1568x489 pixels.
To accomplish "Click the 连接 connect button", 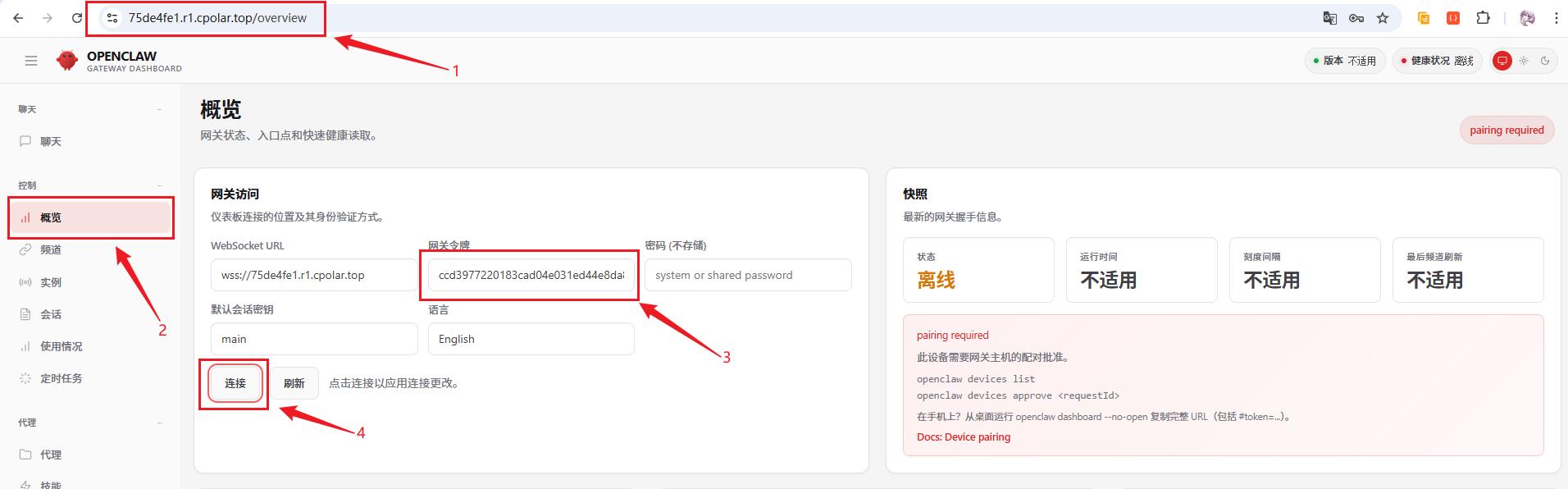I will 235,383.
